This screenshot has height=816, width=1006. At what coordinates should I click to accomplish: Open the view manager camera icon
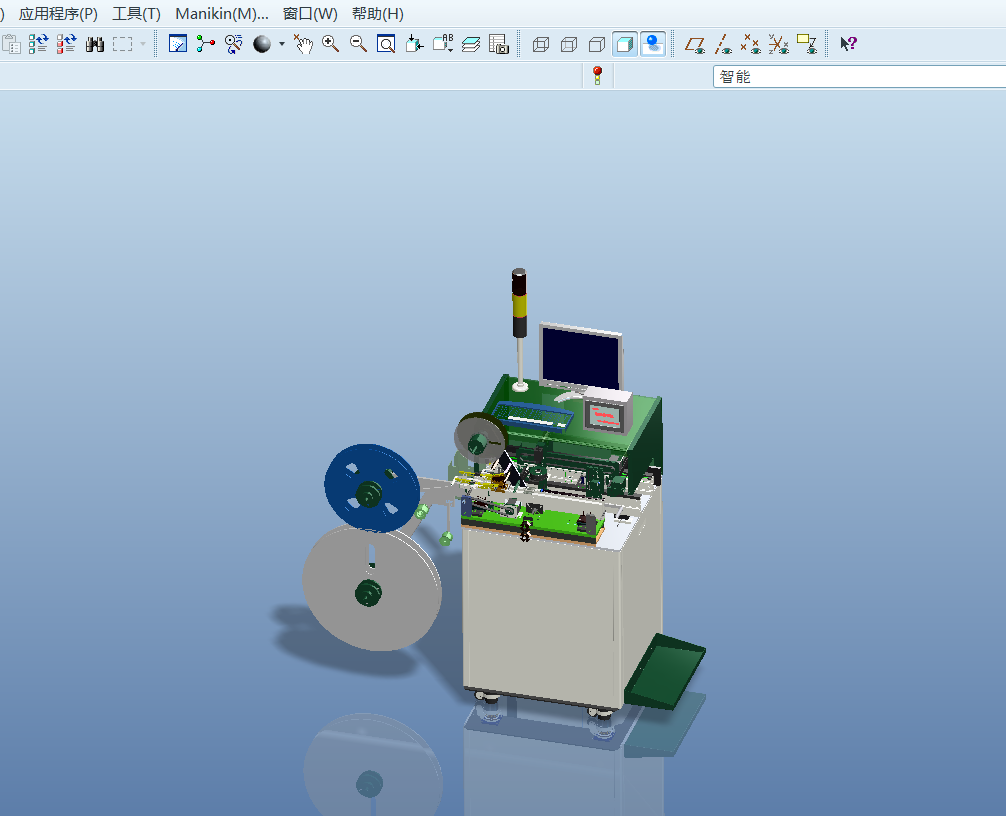(499, 44)
